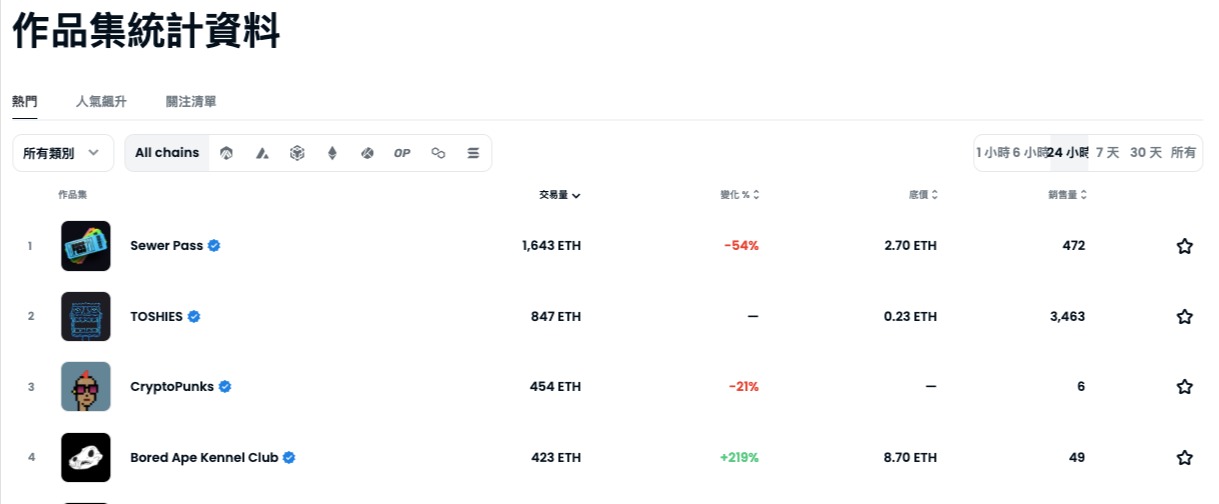
Task: Switch to the 關注清單 tab
Action: [x=191, y=102]
